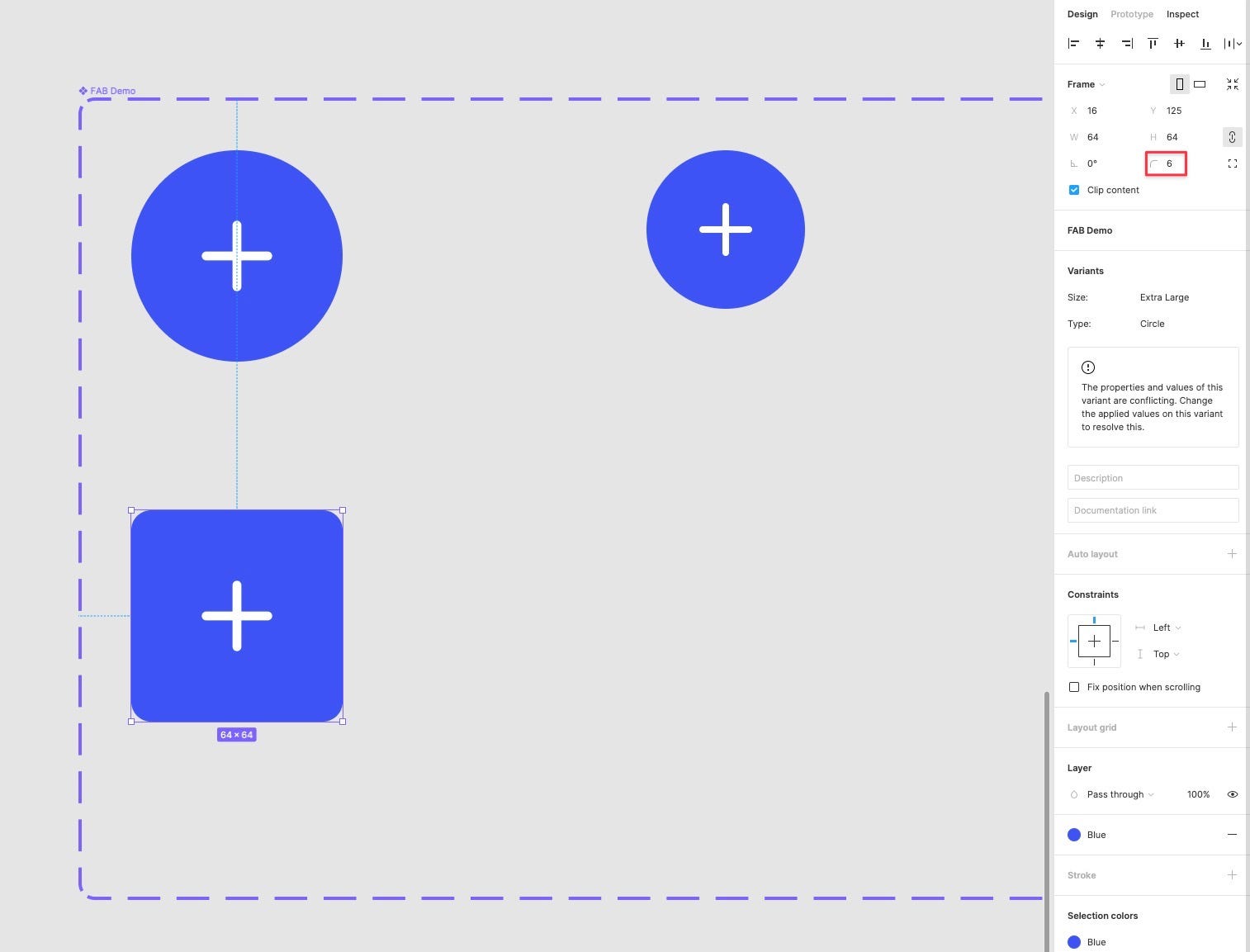The width and height of the screenshot is (1250, 952).
Task: Toggle constrain proportions lock
Action: [1232, 137]
